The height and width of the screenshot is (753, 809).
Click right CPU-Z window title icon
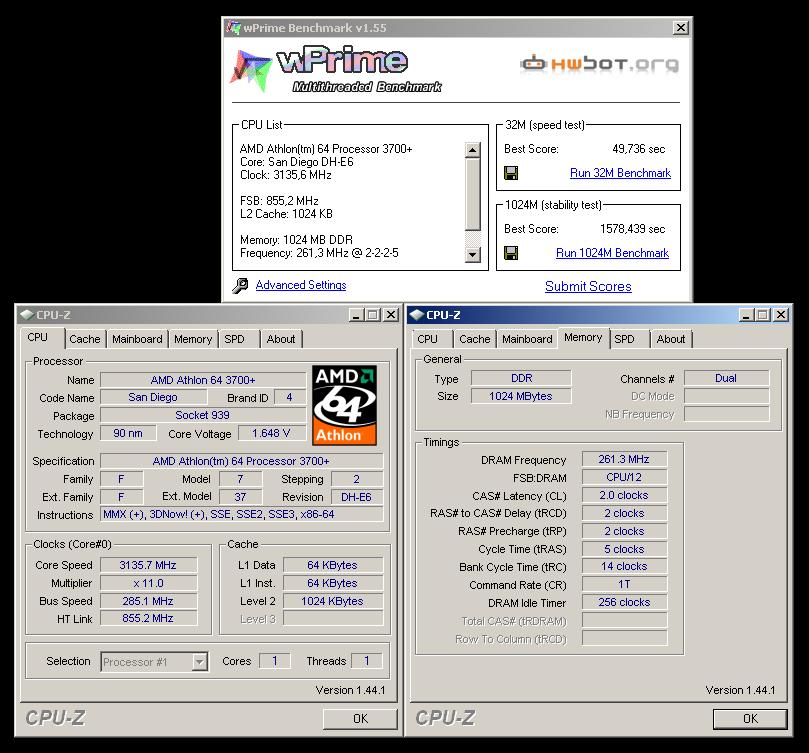(x=416, y=315)
